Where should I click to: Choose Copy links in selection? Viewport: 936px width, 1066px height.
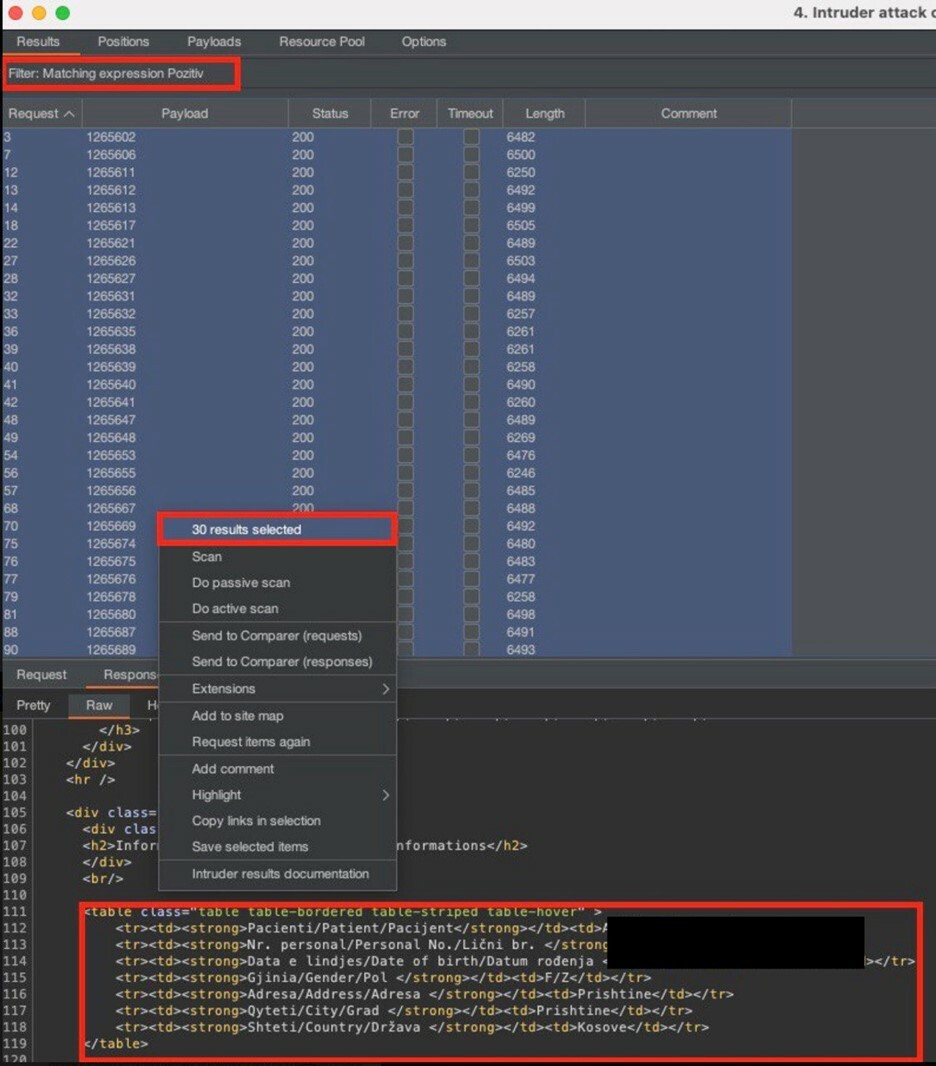(277, 821)
